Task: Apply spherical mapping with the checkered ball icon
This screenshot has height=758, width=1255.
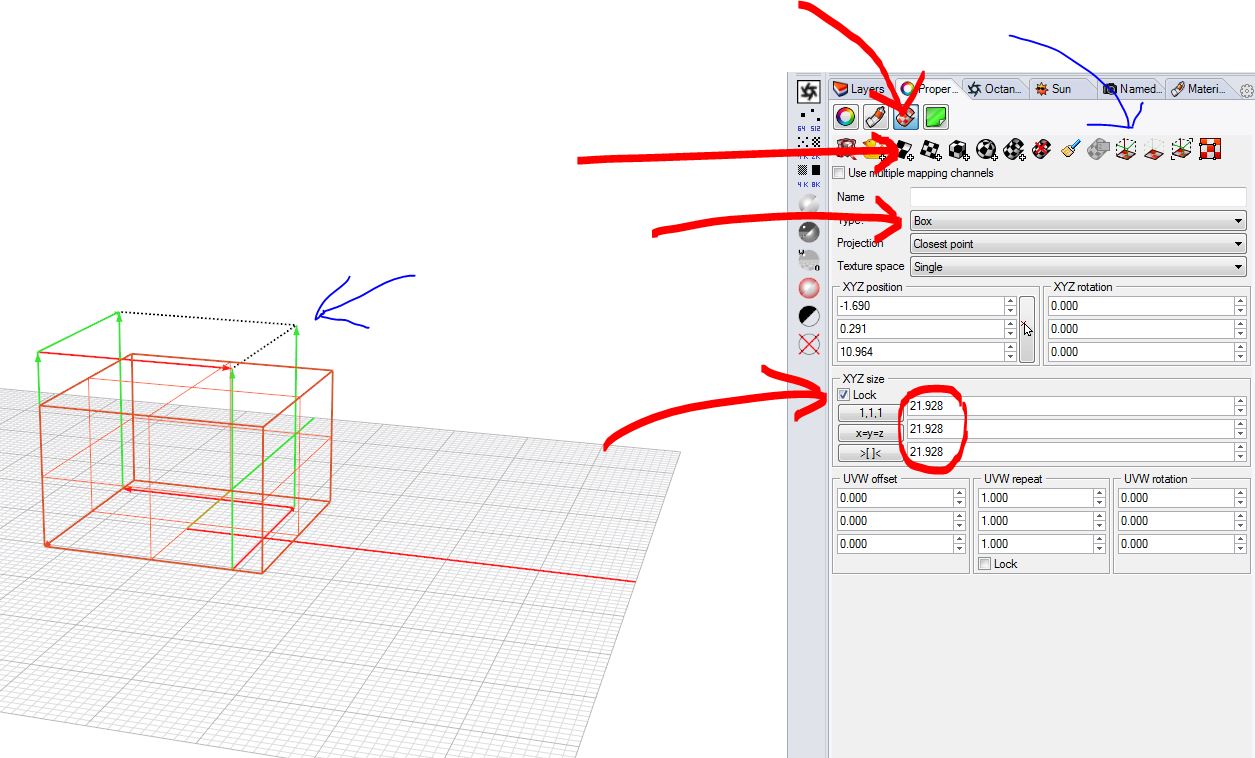Action: pyautogui.click(x=987, y=150)
